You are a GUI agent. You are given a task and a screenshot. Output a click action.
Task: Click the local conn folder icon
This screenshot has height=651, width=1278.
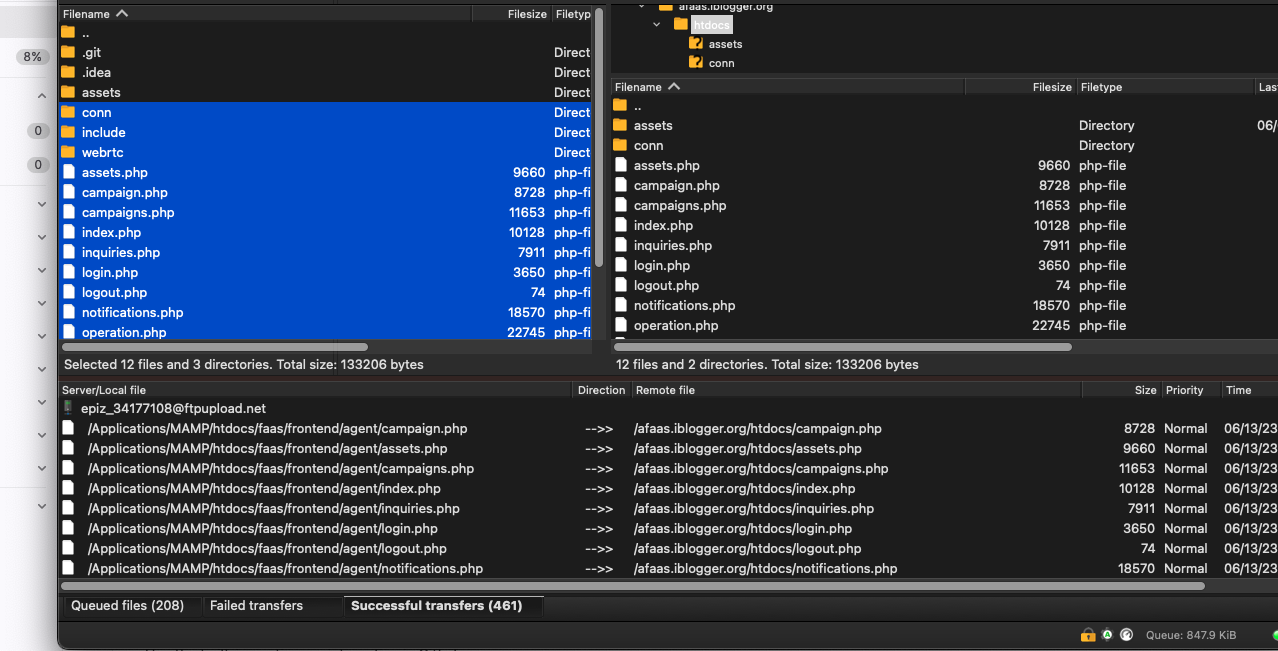pos(68,112)
